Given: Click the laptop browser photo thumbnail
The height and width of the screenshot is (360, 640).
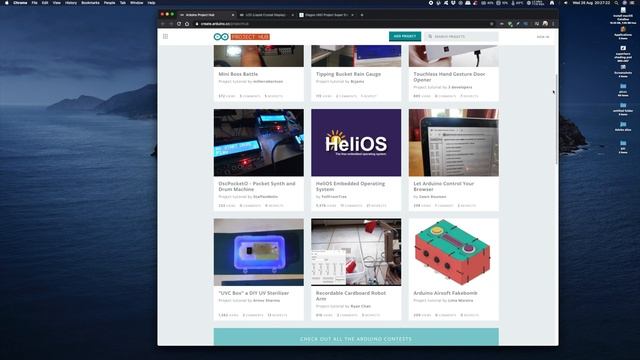Looking at the screenshot, I should pyautogui.click(x=453, y=142).
